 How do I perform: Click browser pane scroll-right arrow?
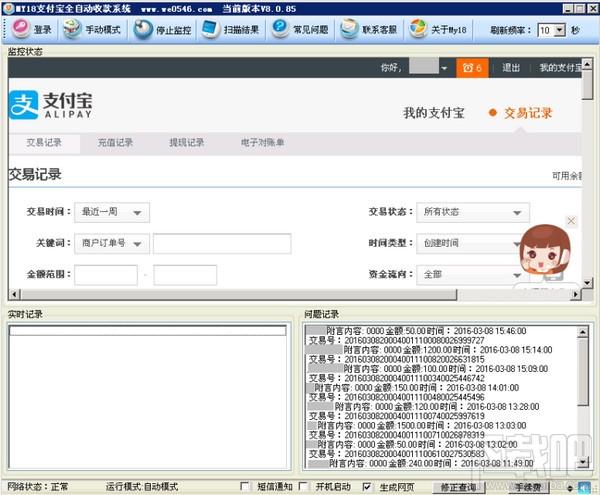point(576,294)
